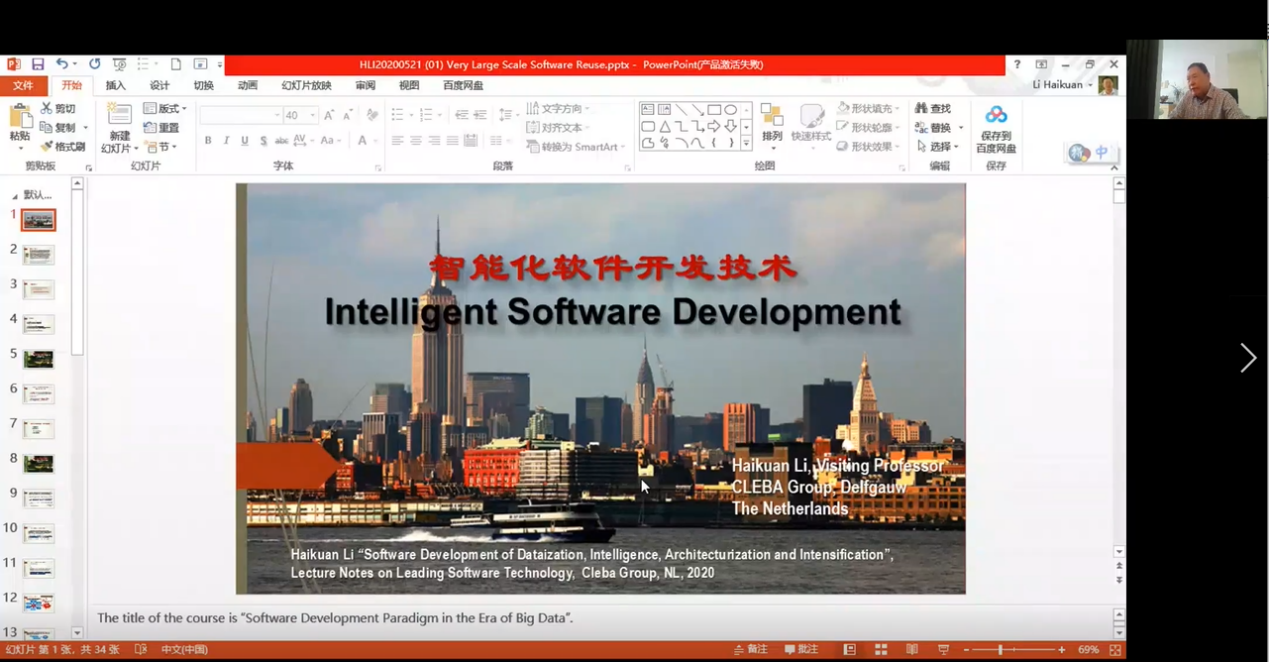This screenshot has width=1269, height=662.
Task: Click the Save icon in quick access toolbar
Action: click(x=37, y=64)
